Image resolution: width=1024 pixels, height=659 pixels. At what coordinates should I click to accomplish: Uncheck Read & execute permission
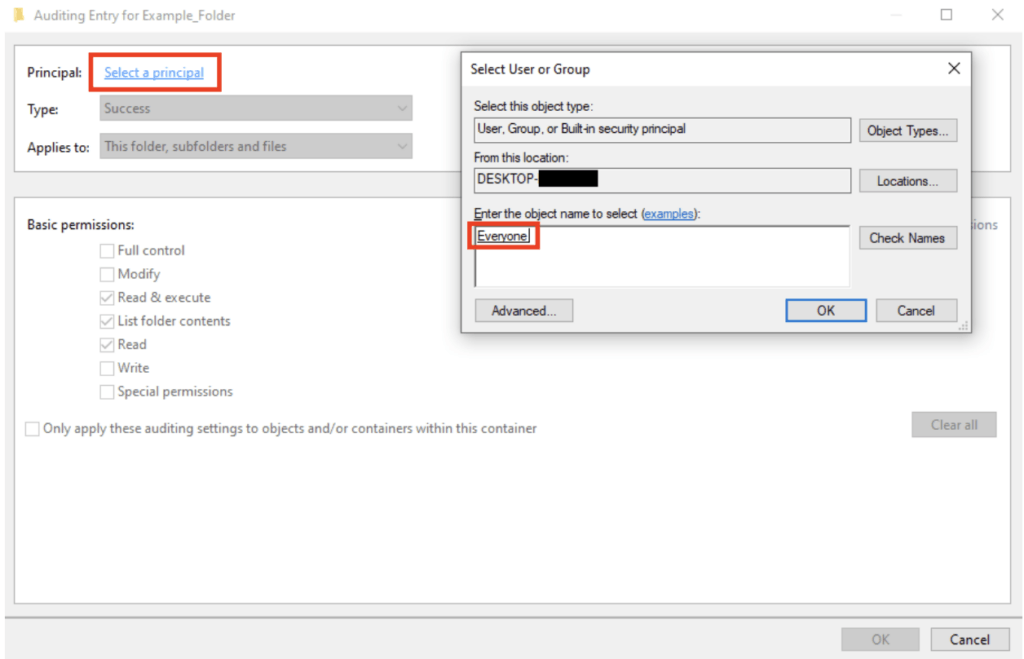106,297
